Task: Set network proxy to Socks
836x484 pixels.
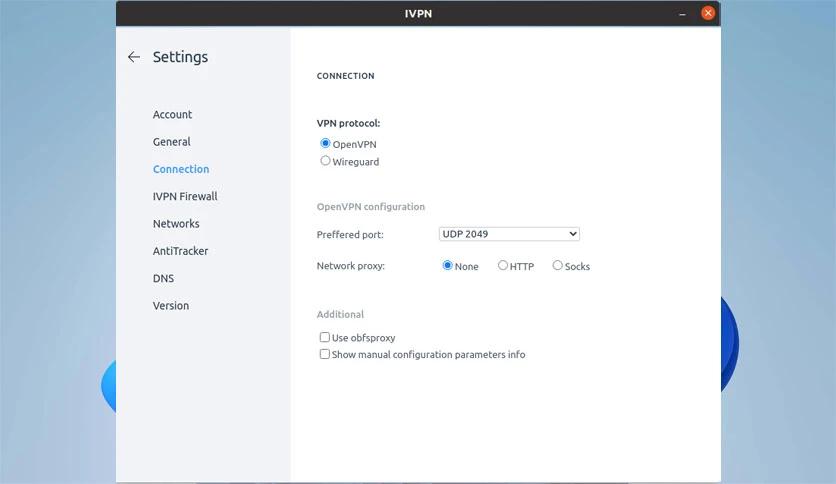Action: tap(557, 265)
